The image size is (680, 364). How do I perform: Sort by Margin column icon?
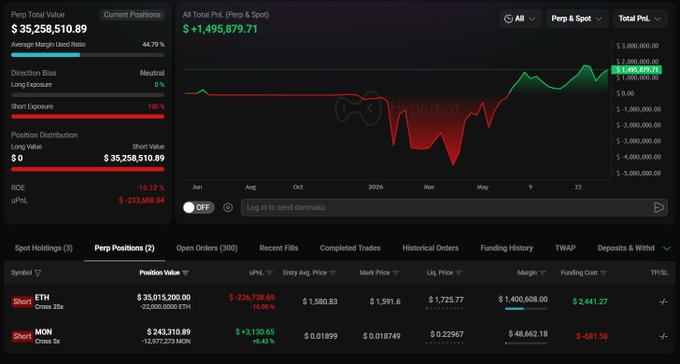[543, 273]
